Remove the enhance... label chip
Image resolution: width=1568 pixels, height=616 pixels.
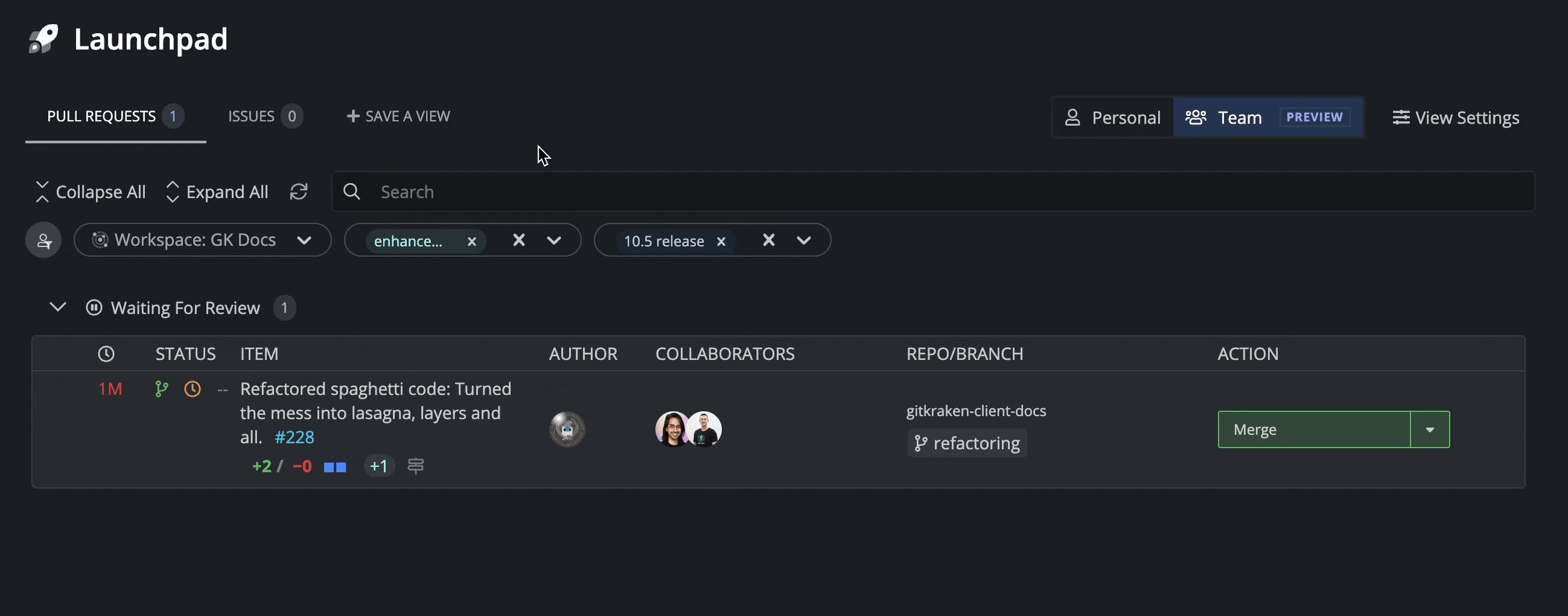[x=471, y=242]
